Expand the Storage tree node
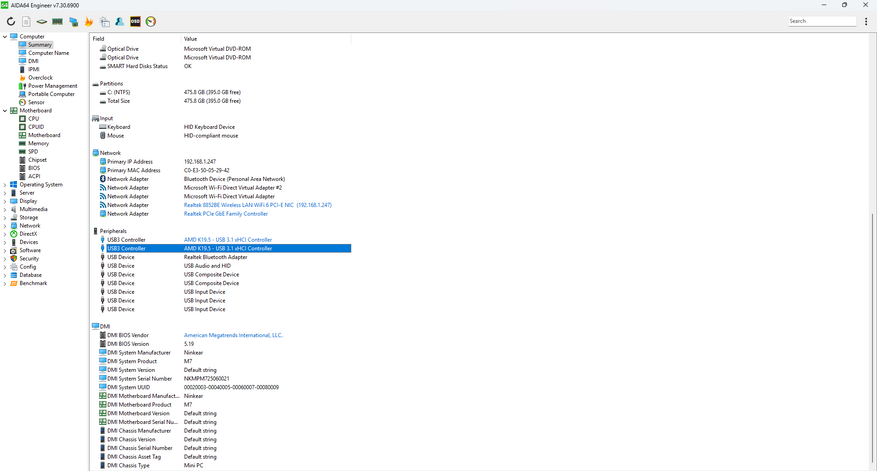Viewport: 877px width, 471px height. [5, 218]
